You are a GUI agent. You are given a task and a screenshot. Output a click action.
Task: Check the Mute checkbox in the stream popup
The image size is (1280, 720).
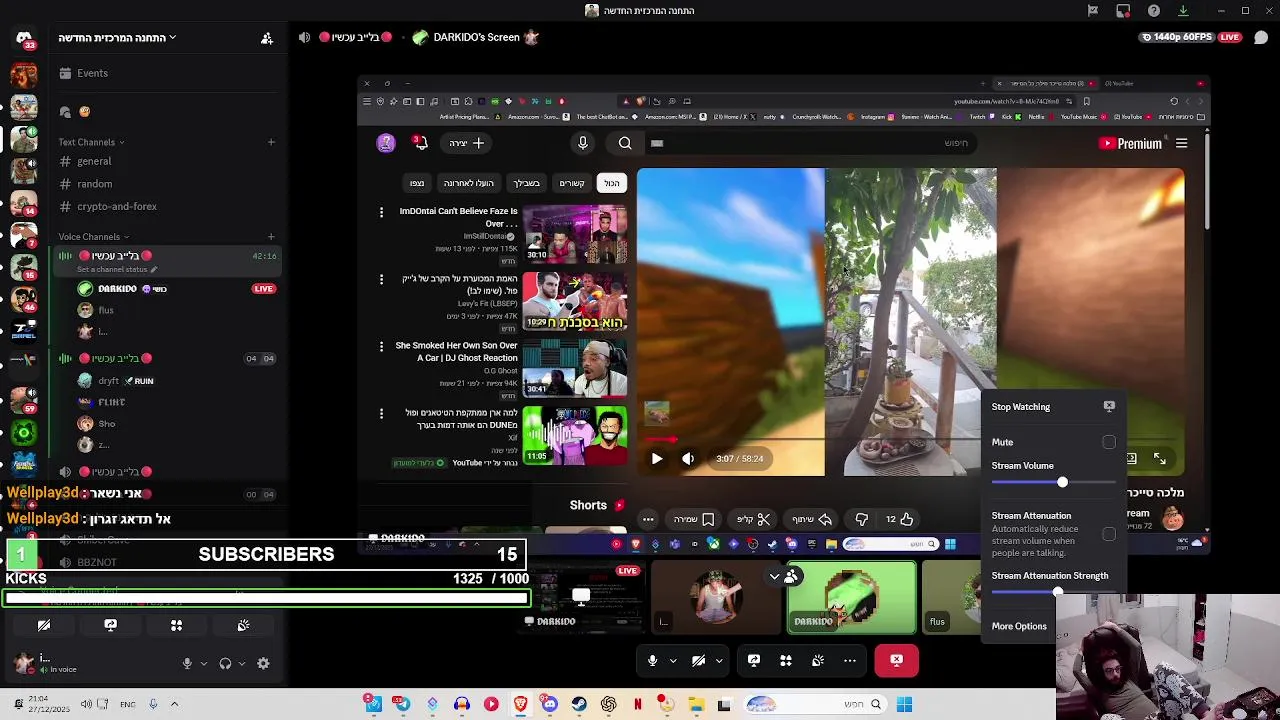click(1109, 442)
